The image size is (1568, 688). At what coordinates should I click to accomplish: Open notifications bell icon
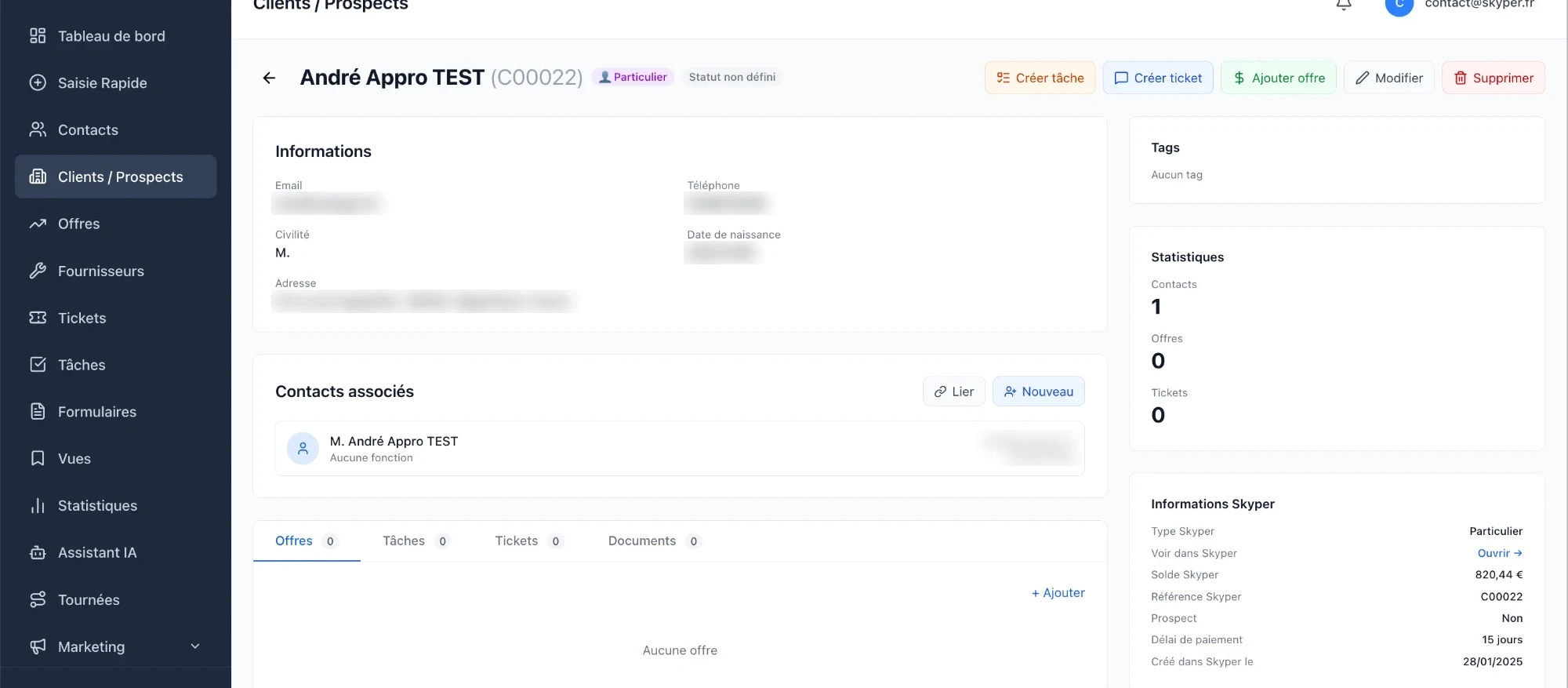1344,5
